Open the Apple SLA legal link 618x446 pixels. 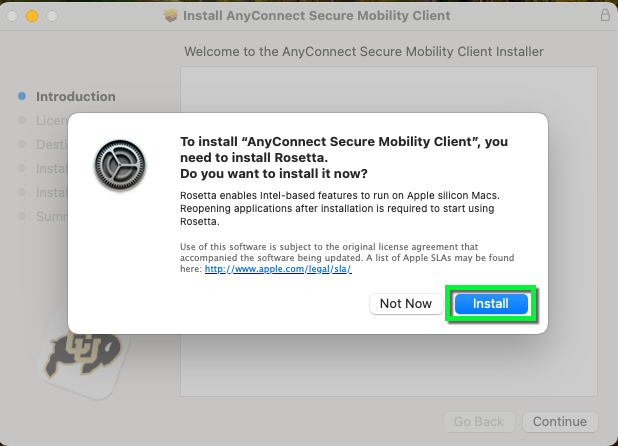277,269
